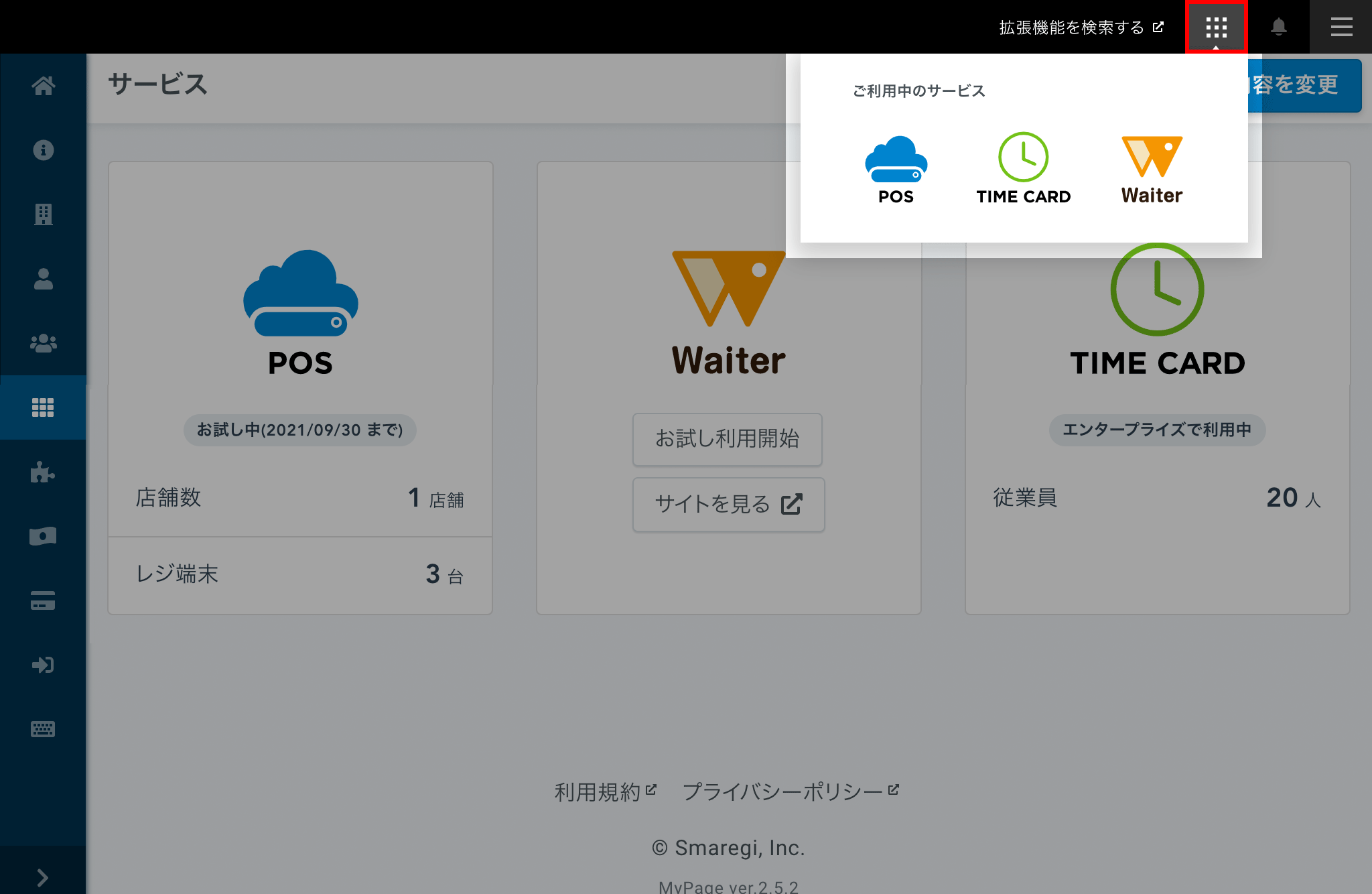Viewport: 1372px width, 894px height.
Task: Click the TIME CARD clock logo on its card
Action: click(1158, 290)
